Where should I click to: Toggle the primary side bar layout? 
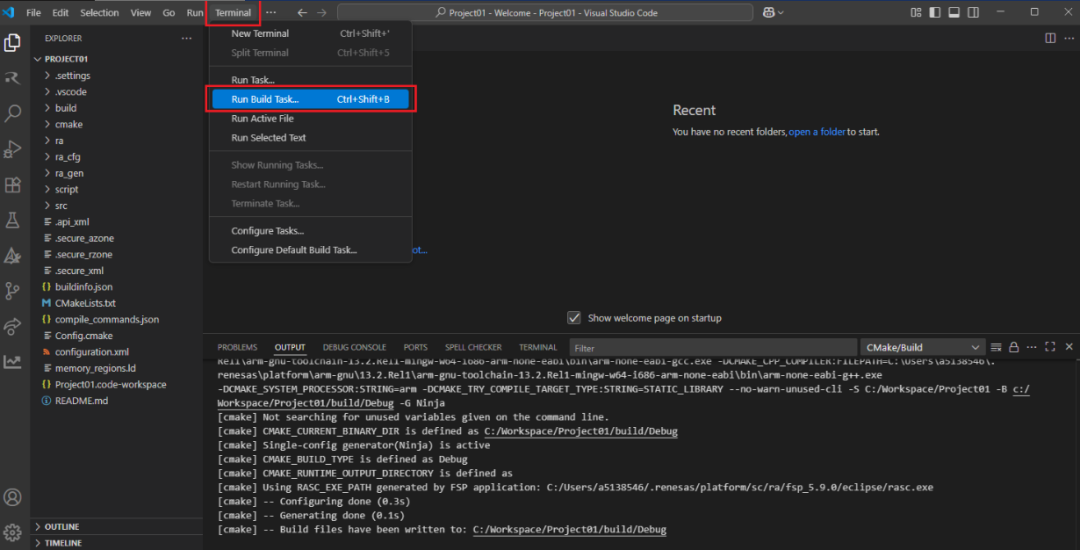(x=935, y=13)
